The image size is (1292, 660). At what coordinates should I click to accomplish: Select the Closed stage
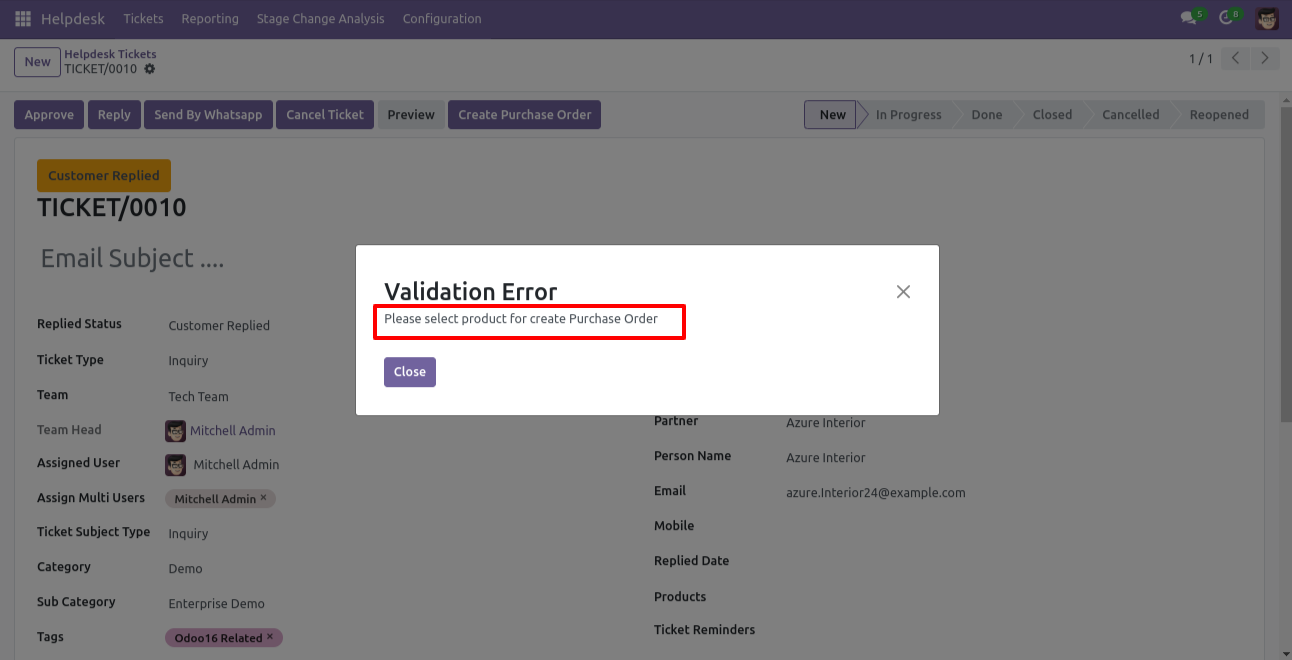[1052, 115]
